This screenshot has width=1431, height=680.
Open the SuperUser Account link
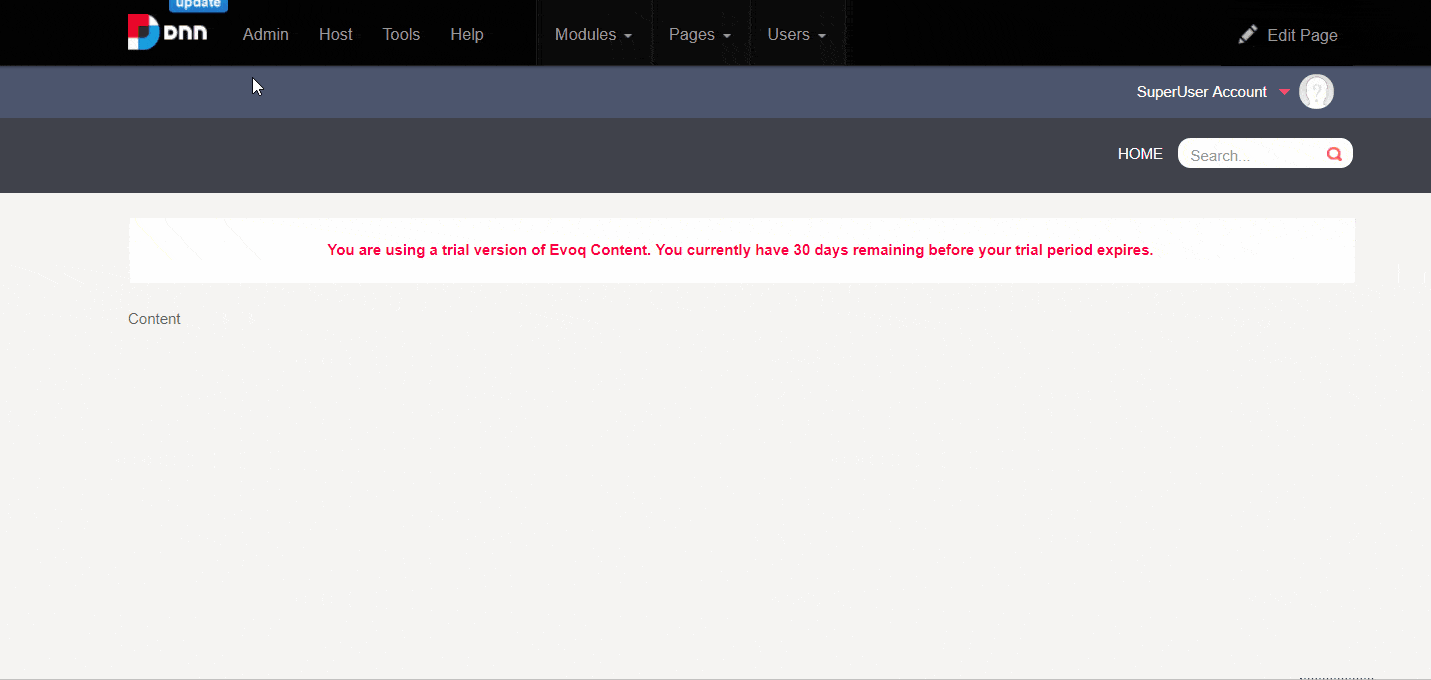1201,92
